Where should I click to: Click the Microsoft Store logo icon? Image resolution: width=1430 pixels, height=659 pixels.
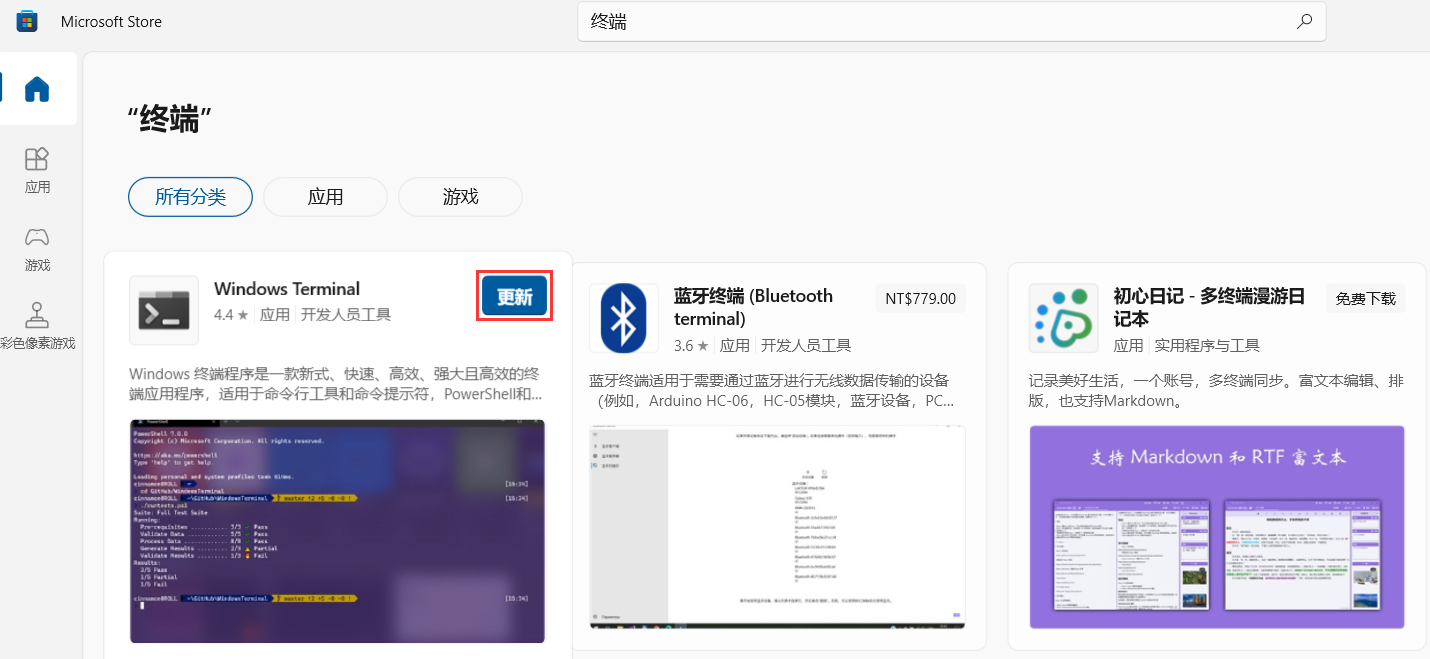(x=27, y=21)
